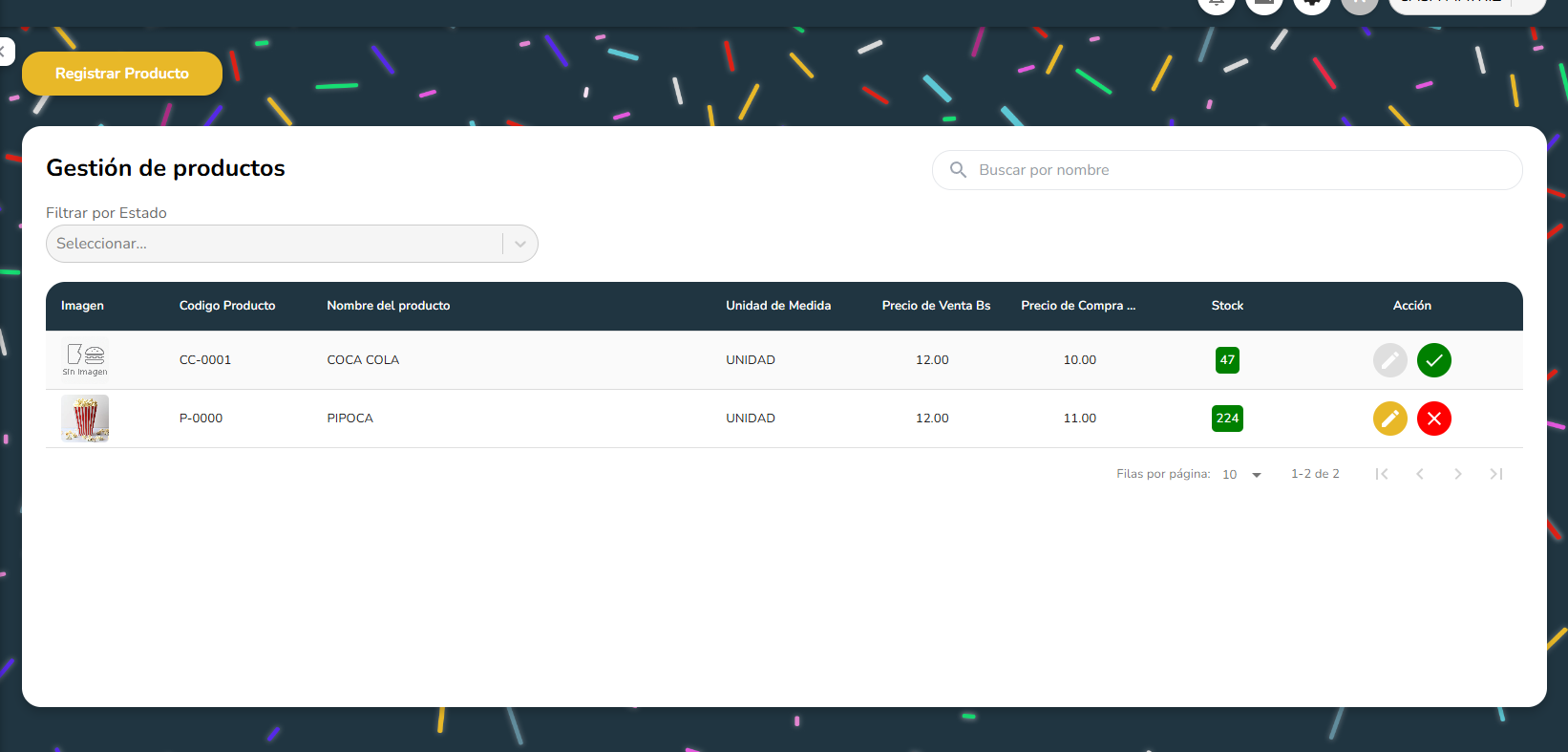Open the notification bell at the top

tap(1216, 4)
